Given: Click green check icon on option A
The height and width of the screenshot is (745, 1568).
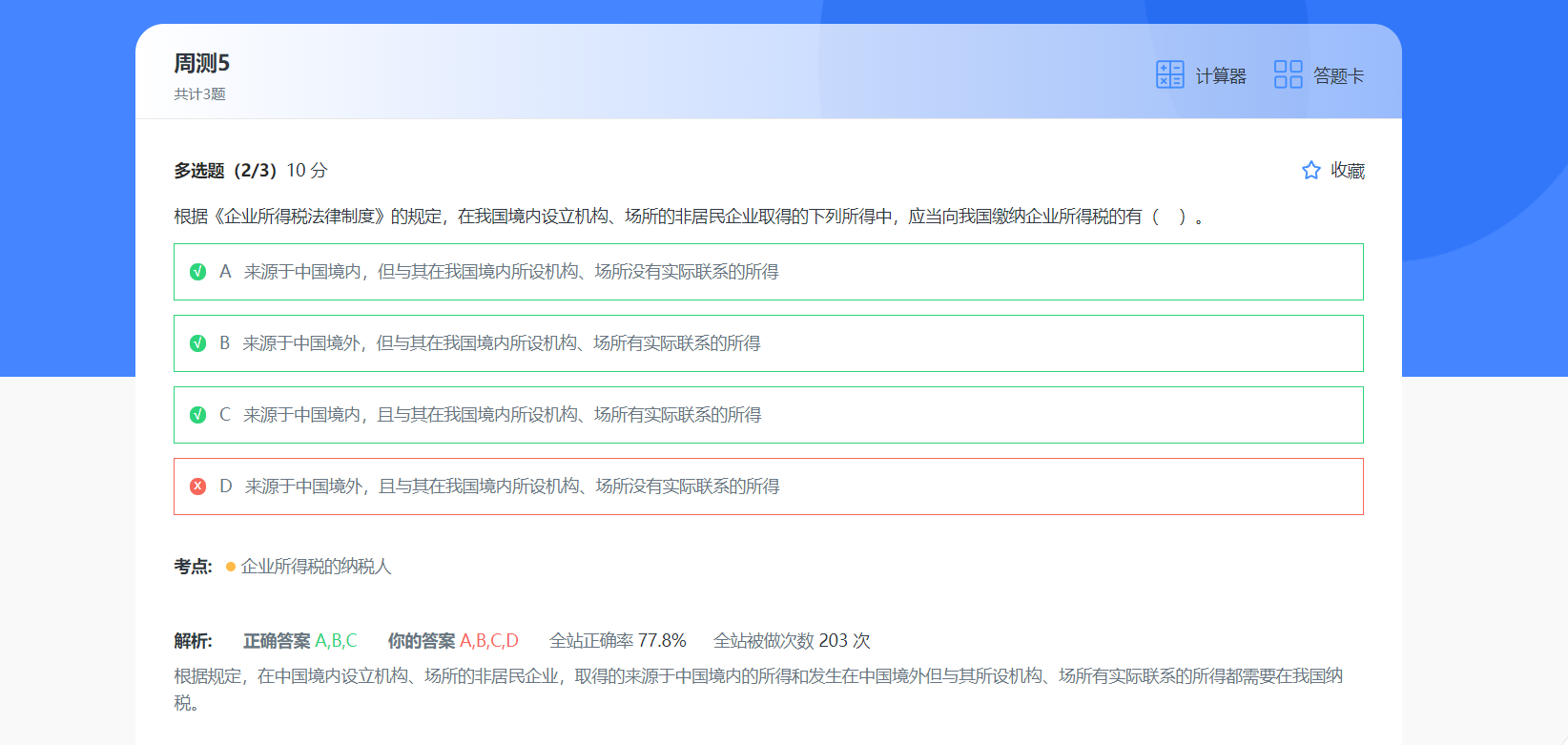Looking at the screenshot, I should [198, 272].
